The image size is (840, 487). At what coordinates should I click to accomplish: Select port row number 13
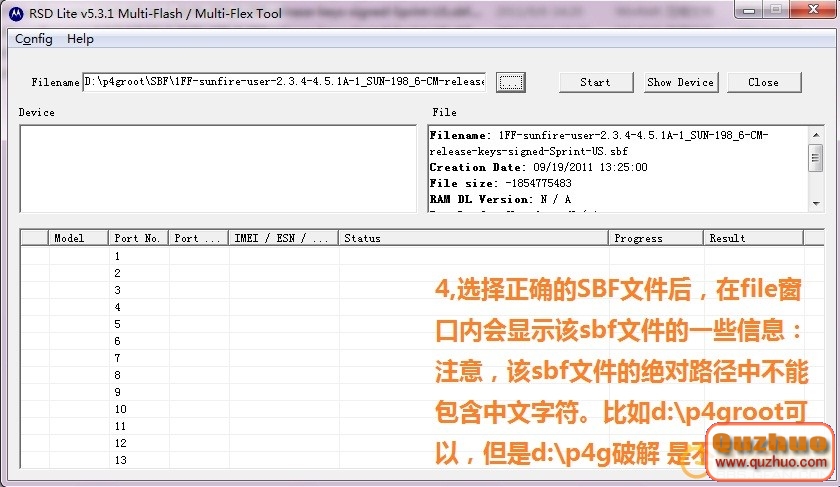tap(422, 460)
